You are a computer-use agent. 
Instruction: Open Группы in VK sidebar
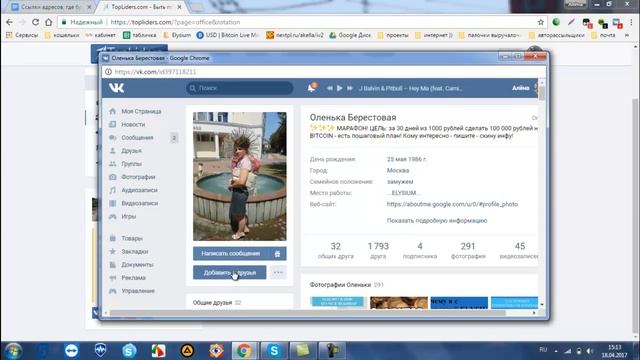tap(131, 164)
